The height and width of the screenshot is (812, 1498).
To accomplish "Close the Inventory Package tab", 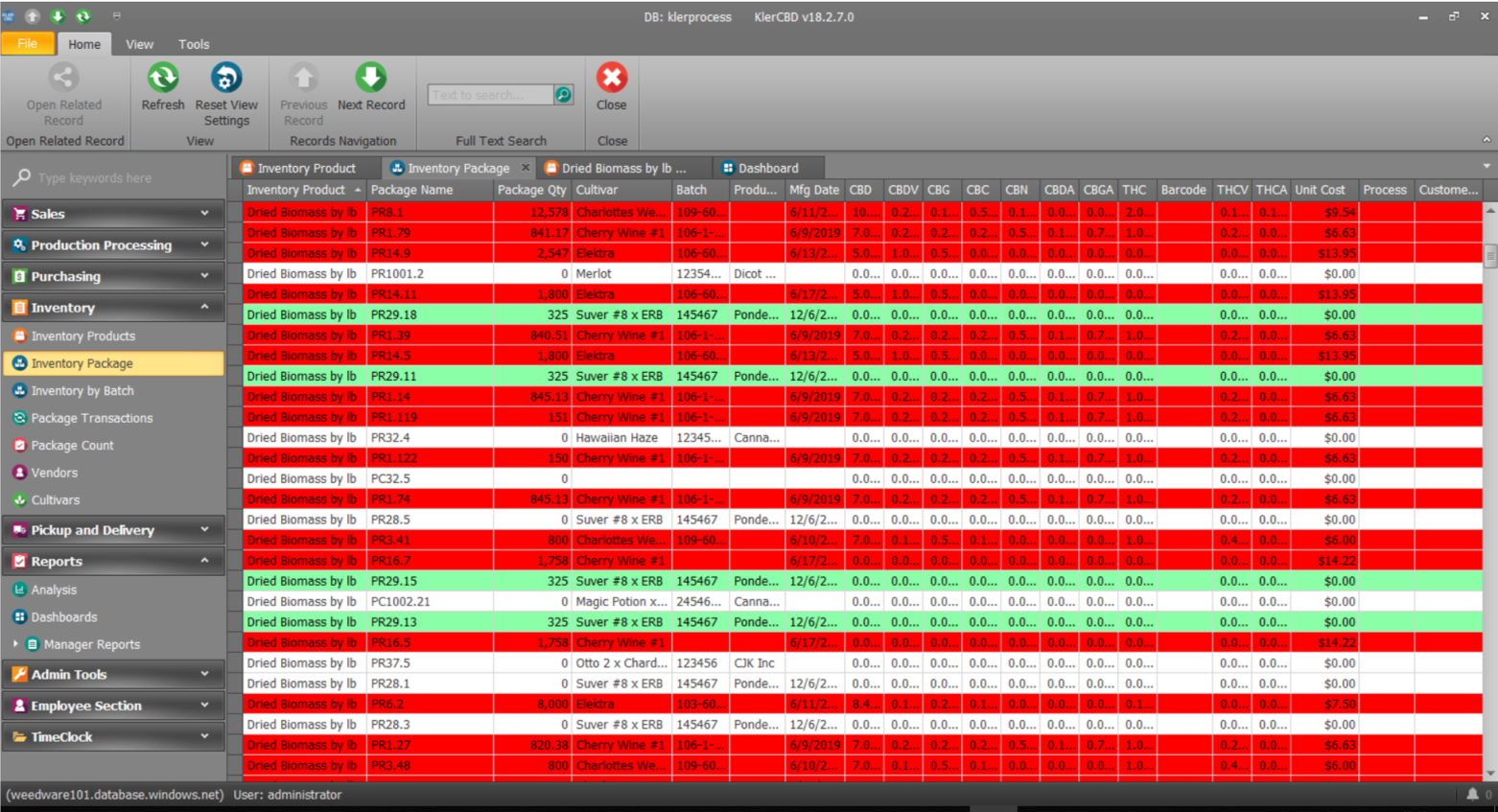I will click(526, 168).
